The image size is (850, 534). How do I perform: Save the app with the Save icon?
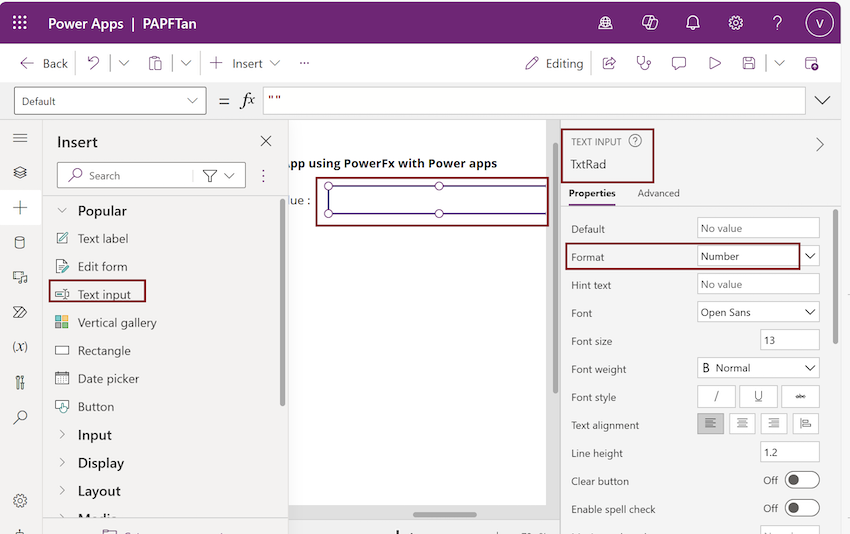[x=749, y=63]
